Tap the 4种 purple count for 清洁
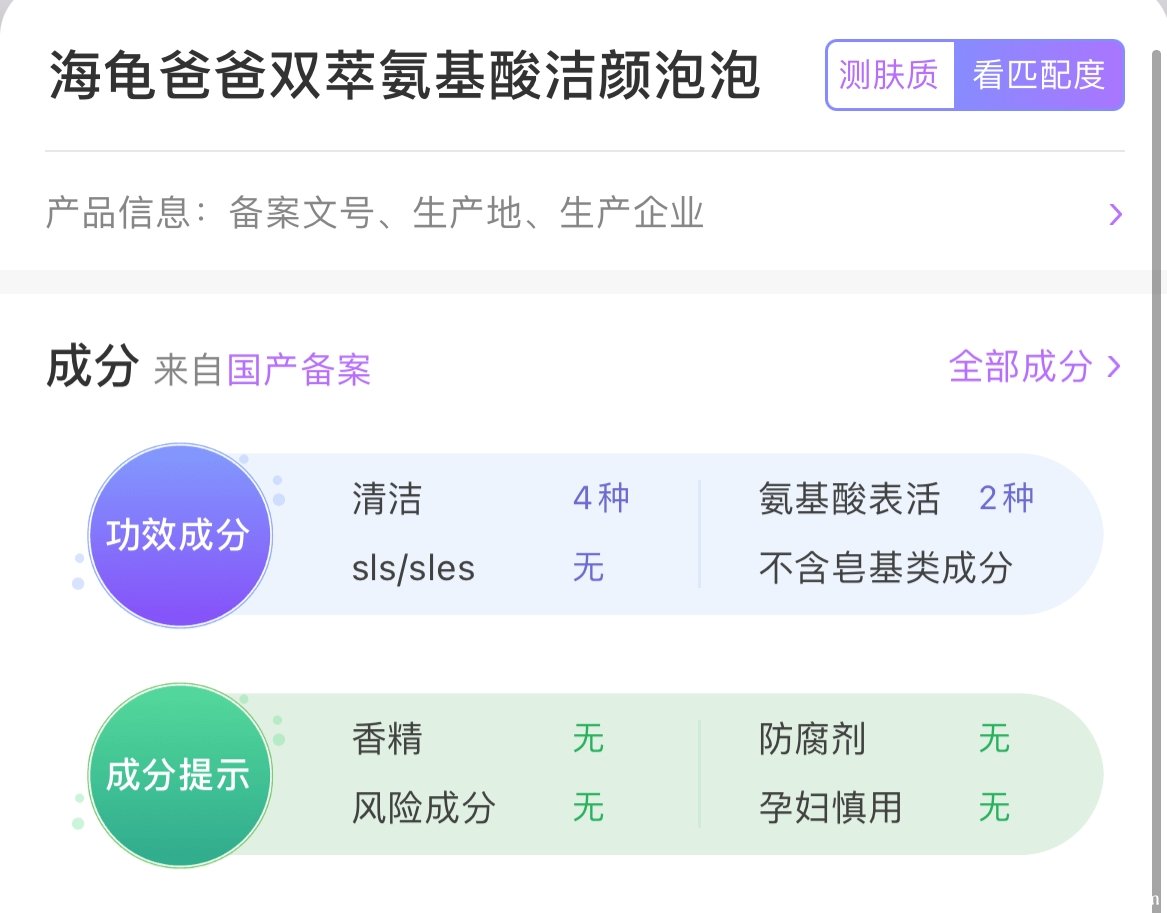The width and height of the screenshot is (1167, 913). 601,498
